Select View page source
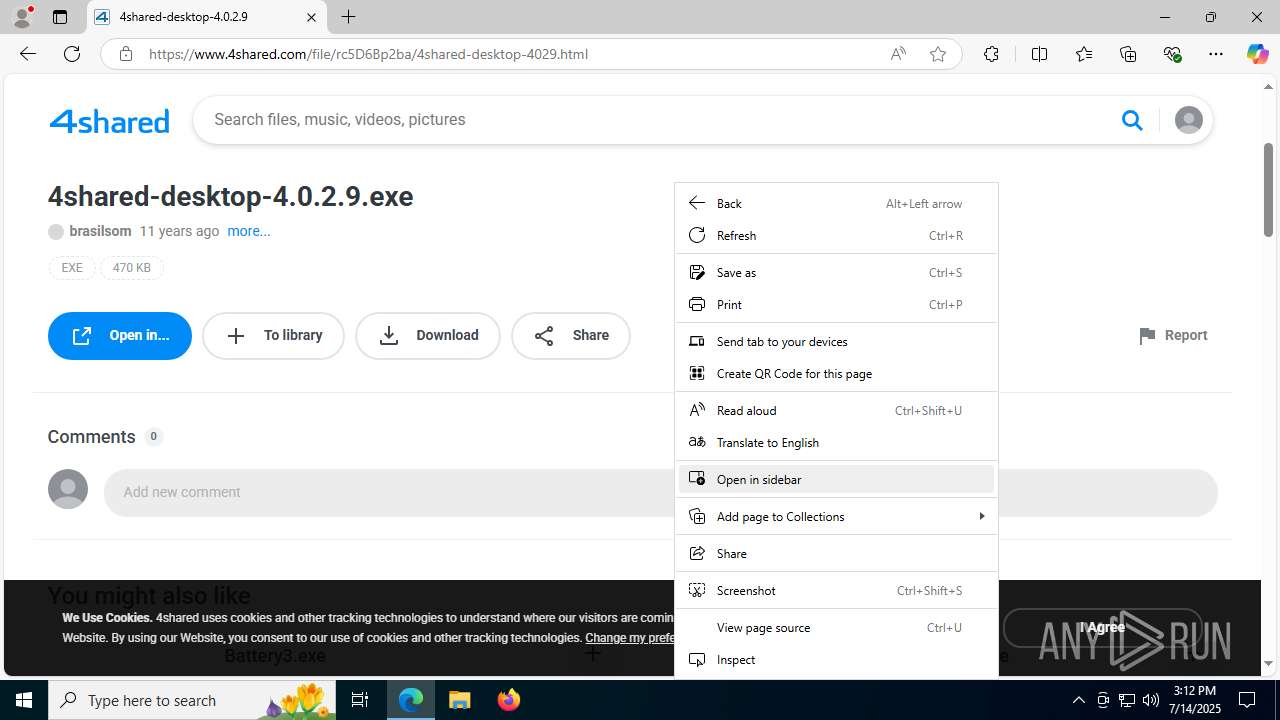Screen dimensions: 1280x720 click(x=836, y=627)
